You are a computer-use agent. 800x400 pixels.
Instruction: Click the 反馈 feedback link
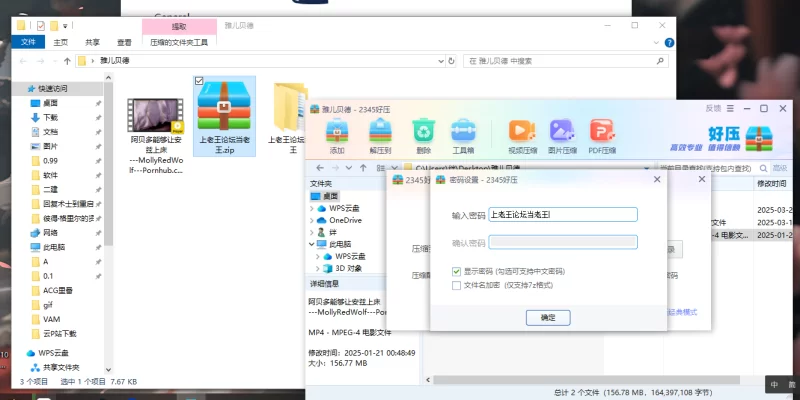point(713,108)
